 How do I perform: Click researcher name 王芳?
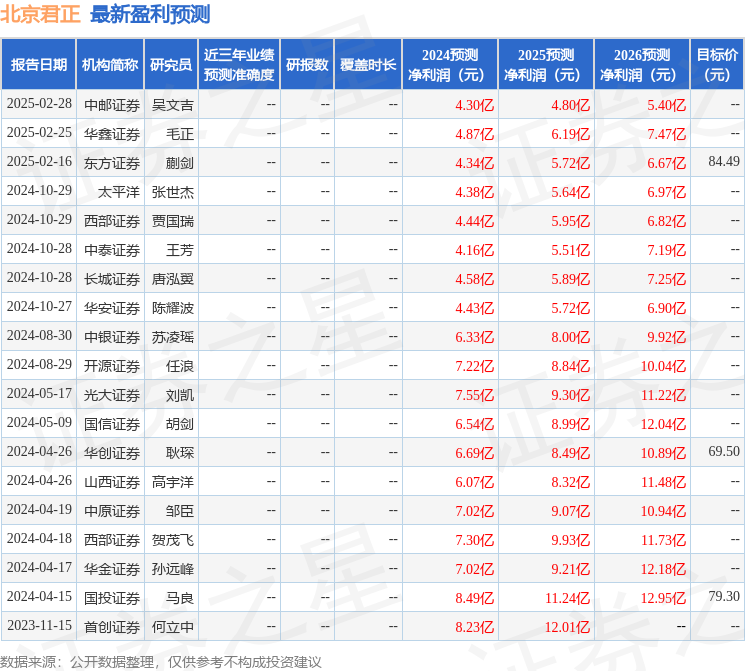pos(180,250)
